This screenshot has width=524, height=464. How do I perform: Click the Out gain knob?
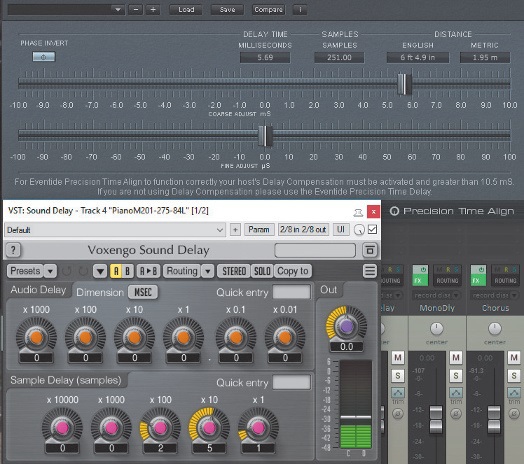(x=346, y=326)
